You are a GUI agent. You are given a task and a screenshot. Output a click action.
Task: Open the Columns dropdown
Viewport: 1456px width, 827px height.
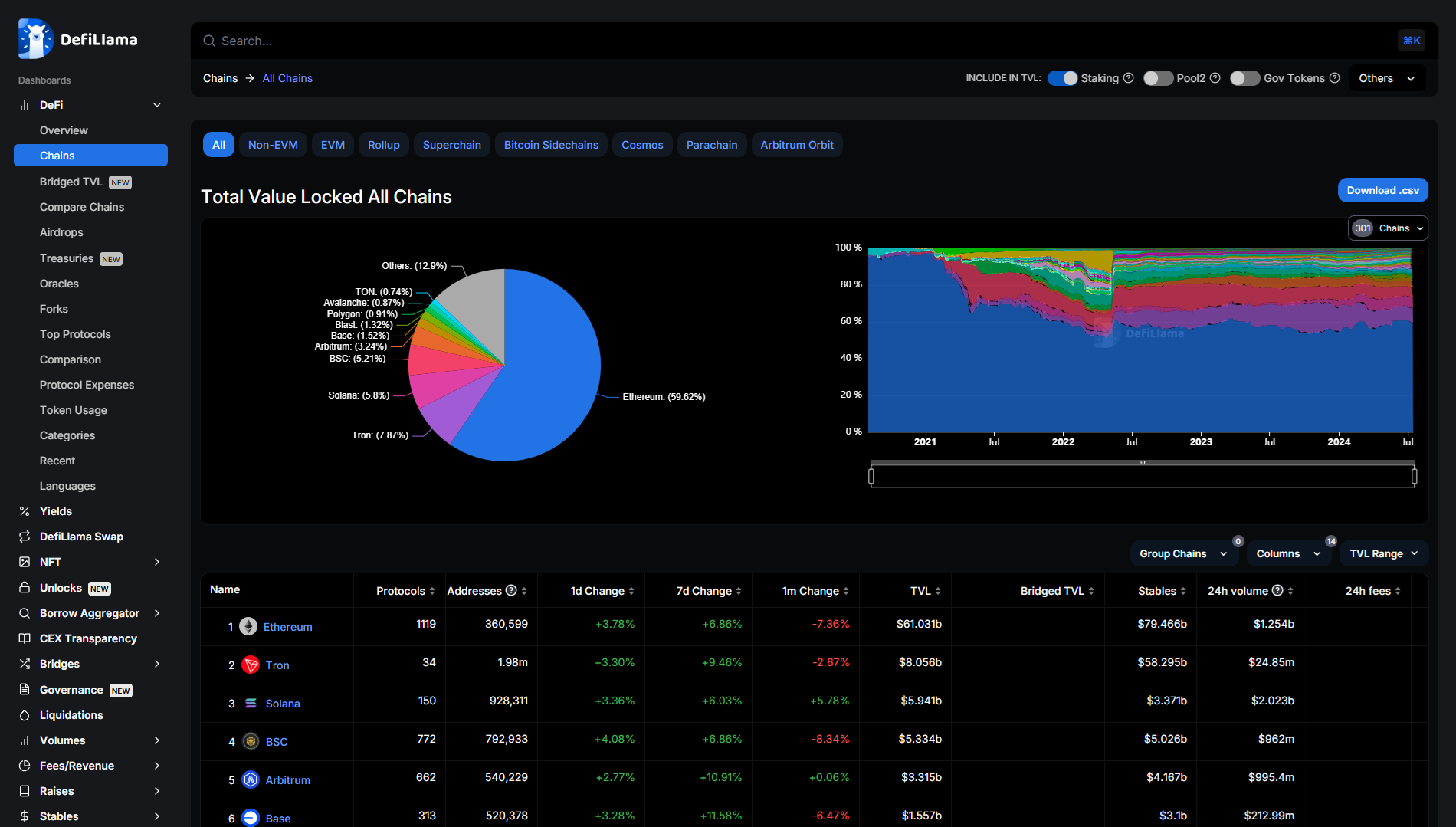1289,553
